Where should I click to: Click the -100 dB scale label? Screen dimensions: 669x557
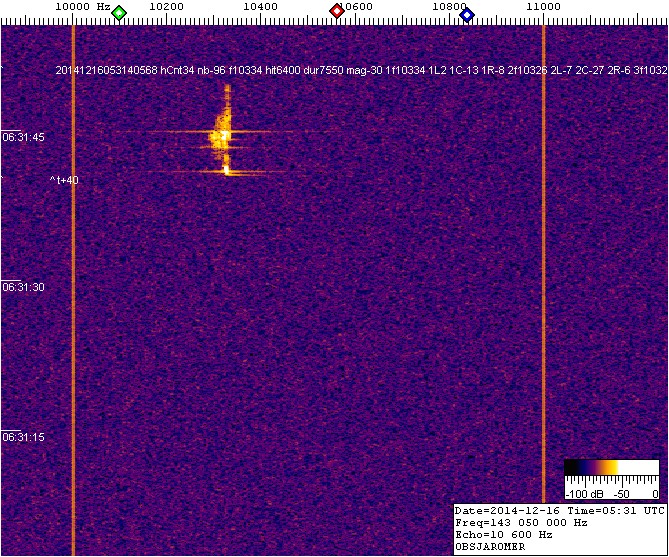tap(581, 494)
